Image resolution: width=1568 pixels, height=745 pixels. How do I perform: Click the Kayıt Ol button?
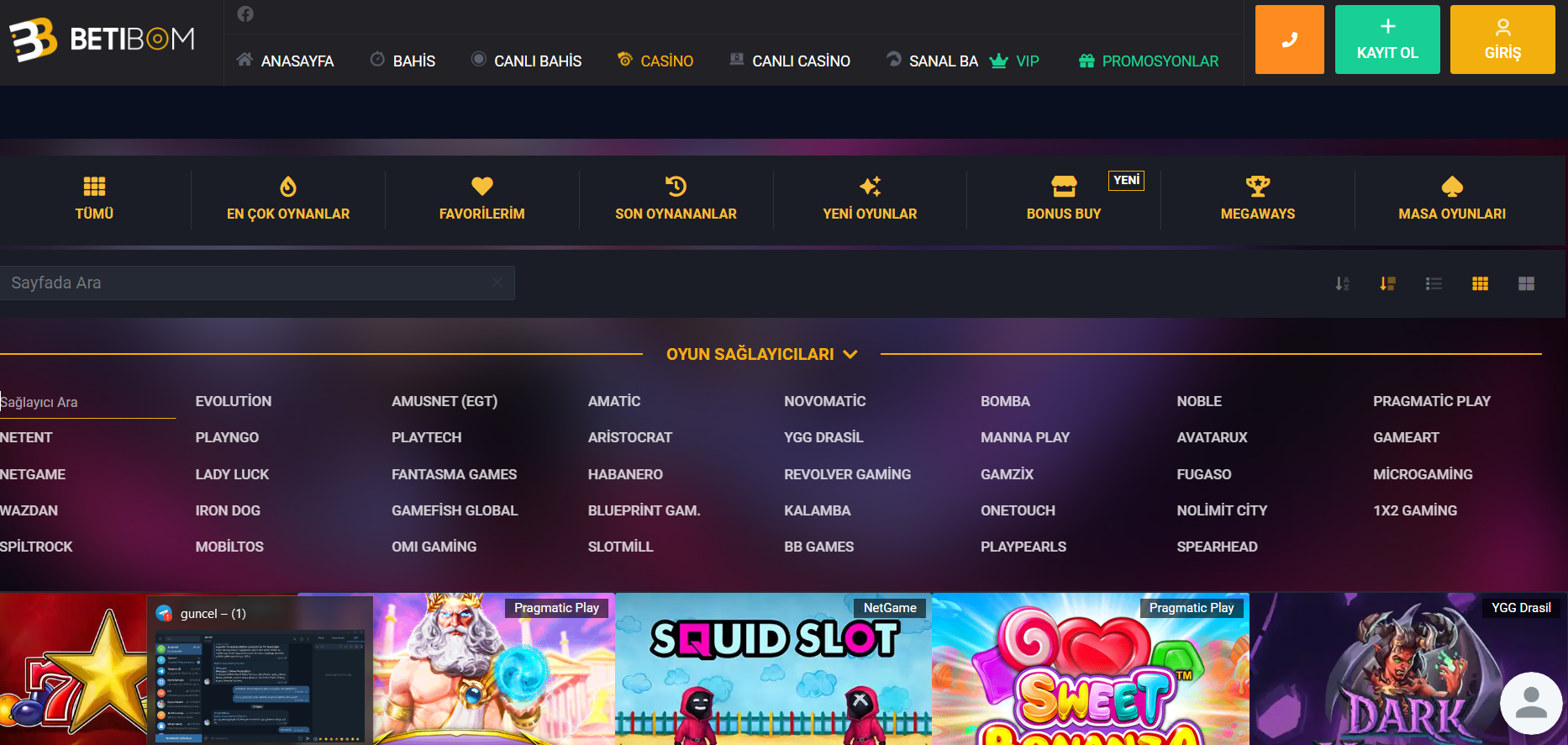(1387, 40)
